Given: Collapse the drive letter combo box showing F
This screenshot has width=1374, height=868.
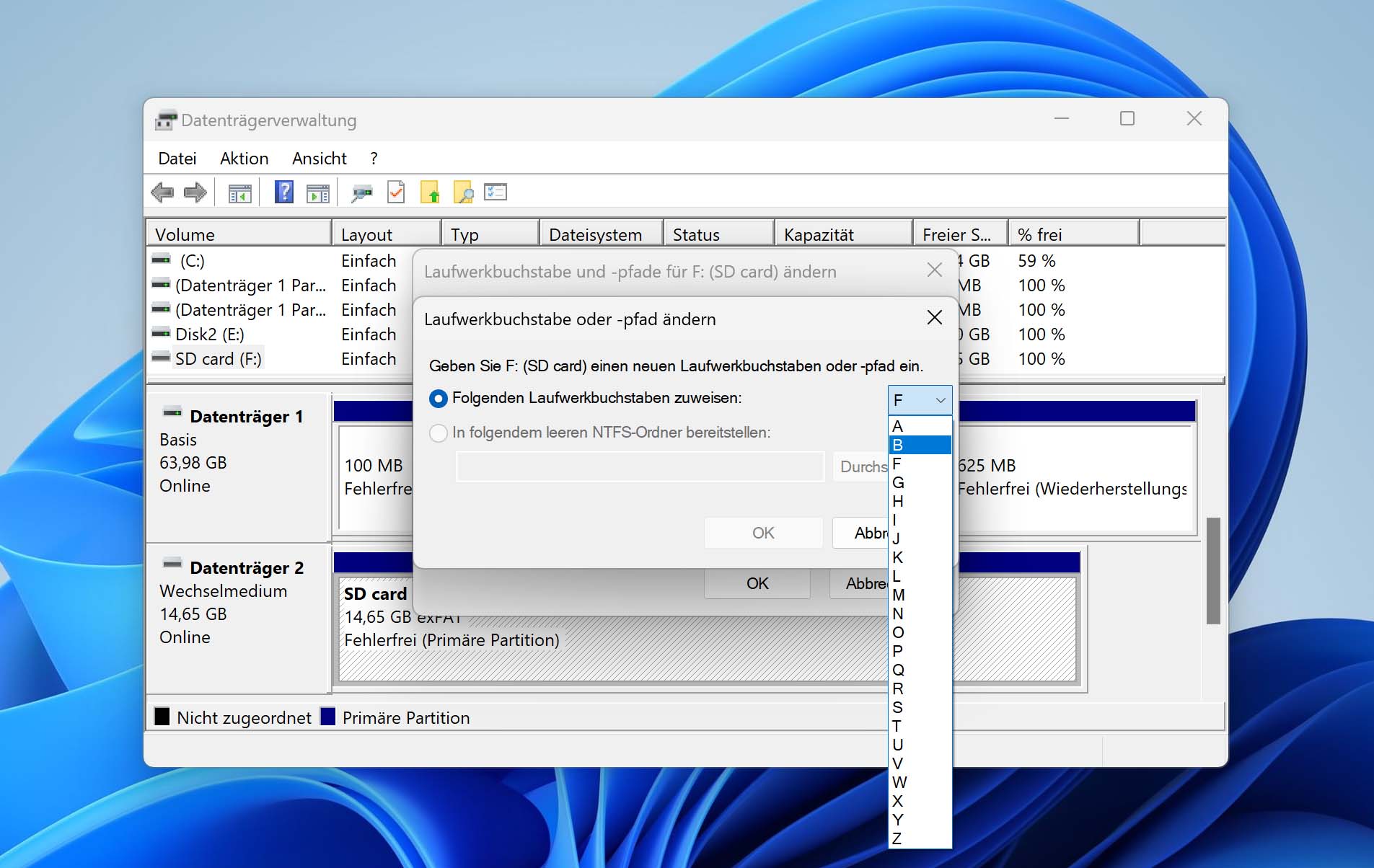Looking at the screenshot, I should (920, 399).
